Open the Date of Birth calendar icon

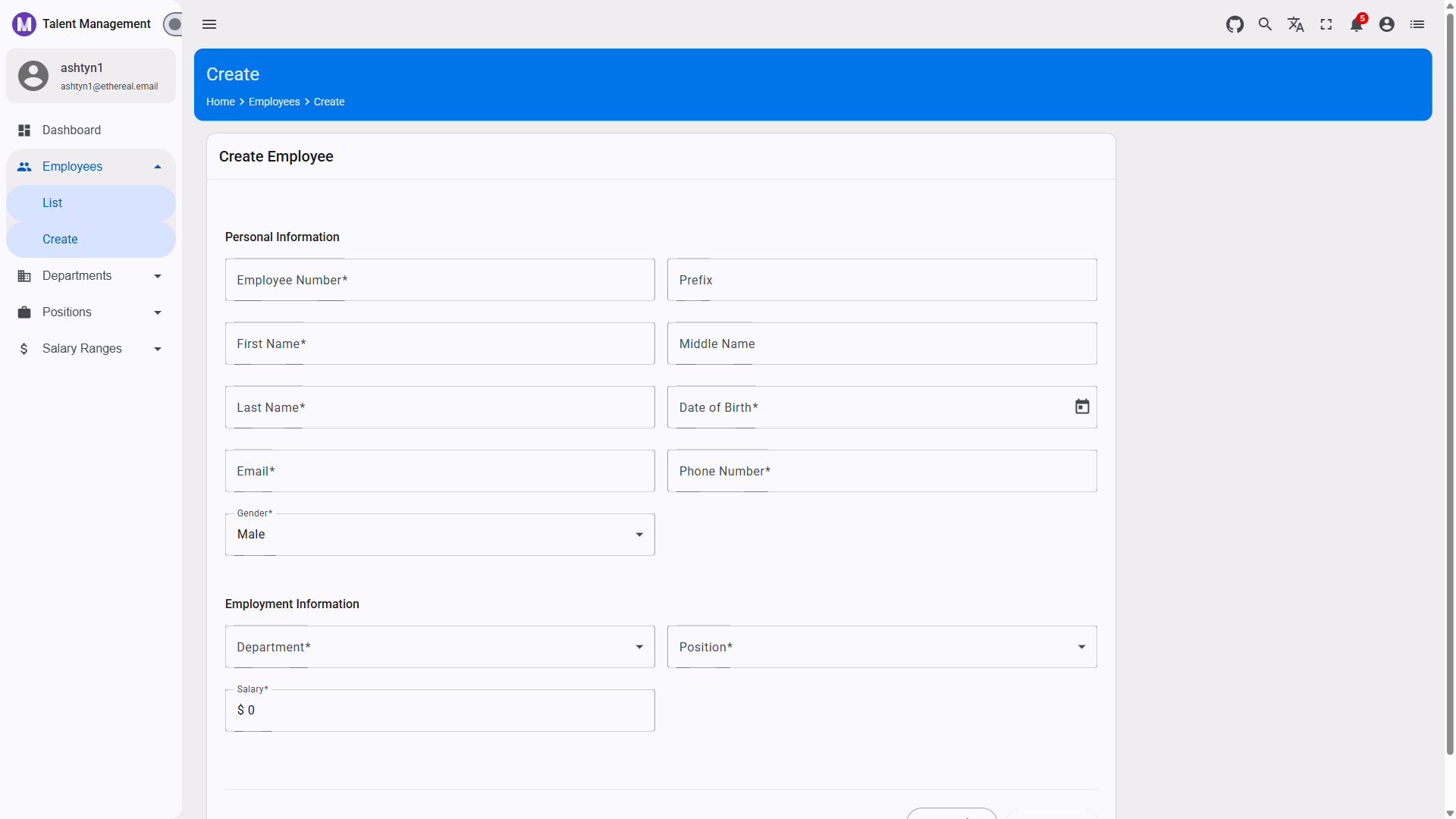point(1081,406)
